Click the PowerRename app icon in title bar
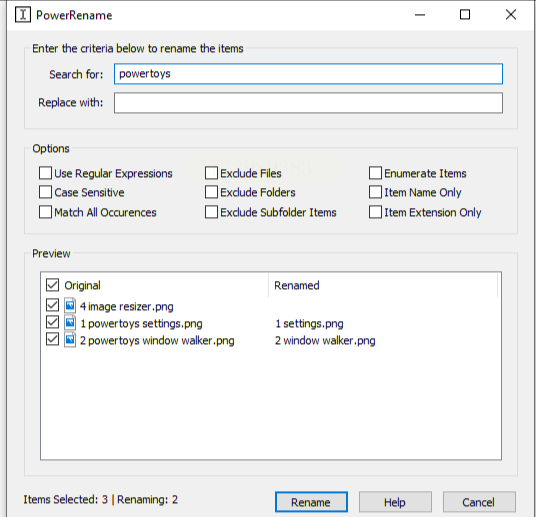Viewport: 536px width, 517px height. [x=23, y=15]
